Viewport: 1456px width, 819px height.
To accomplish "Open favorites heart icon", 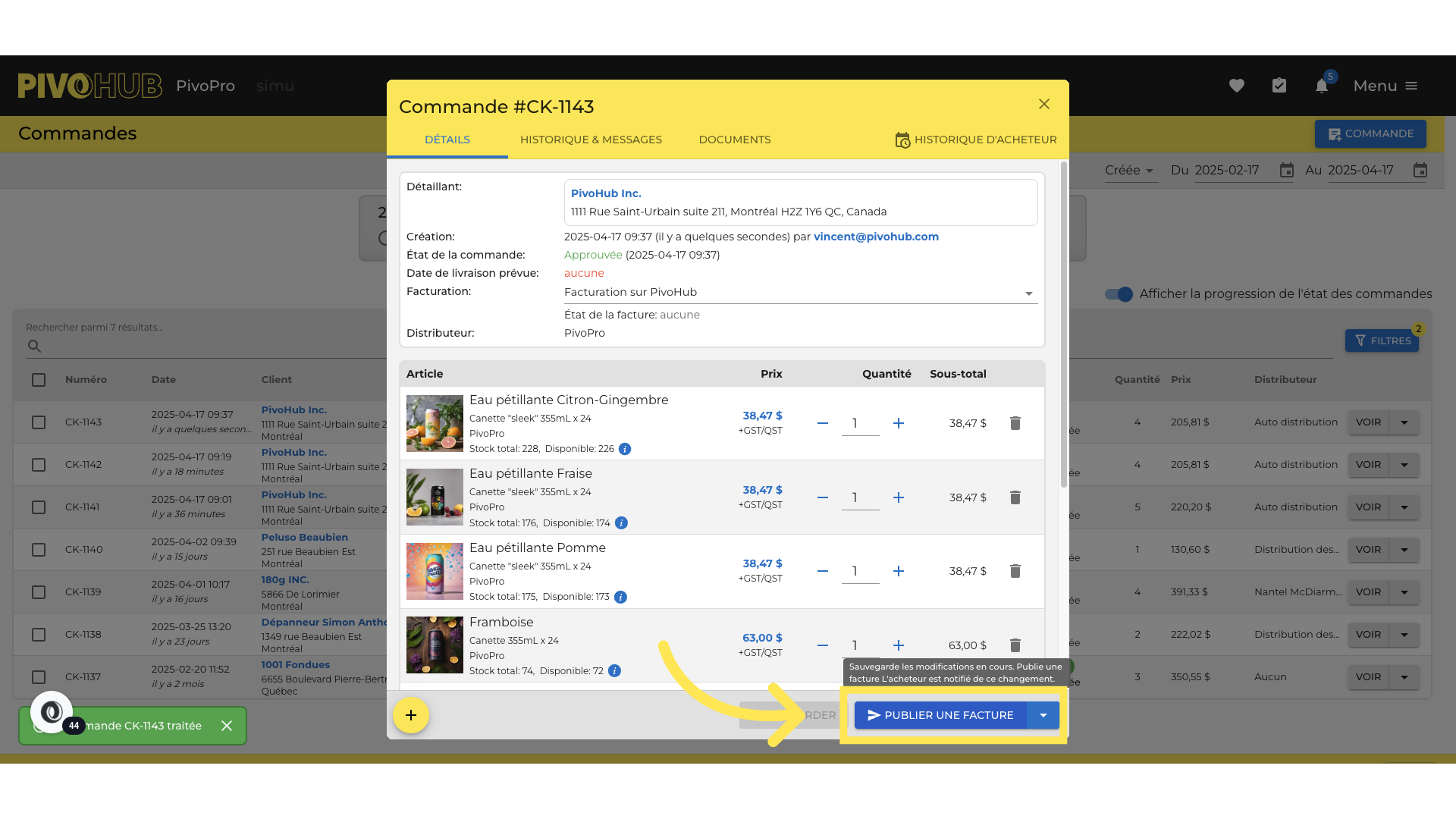I will (1237, 86).
